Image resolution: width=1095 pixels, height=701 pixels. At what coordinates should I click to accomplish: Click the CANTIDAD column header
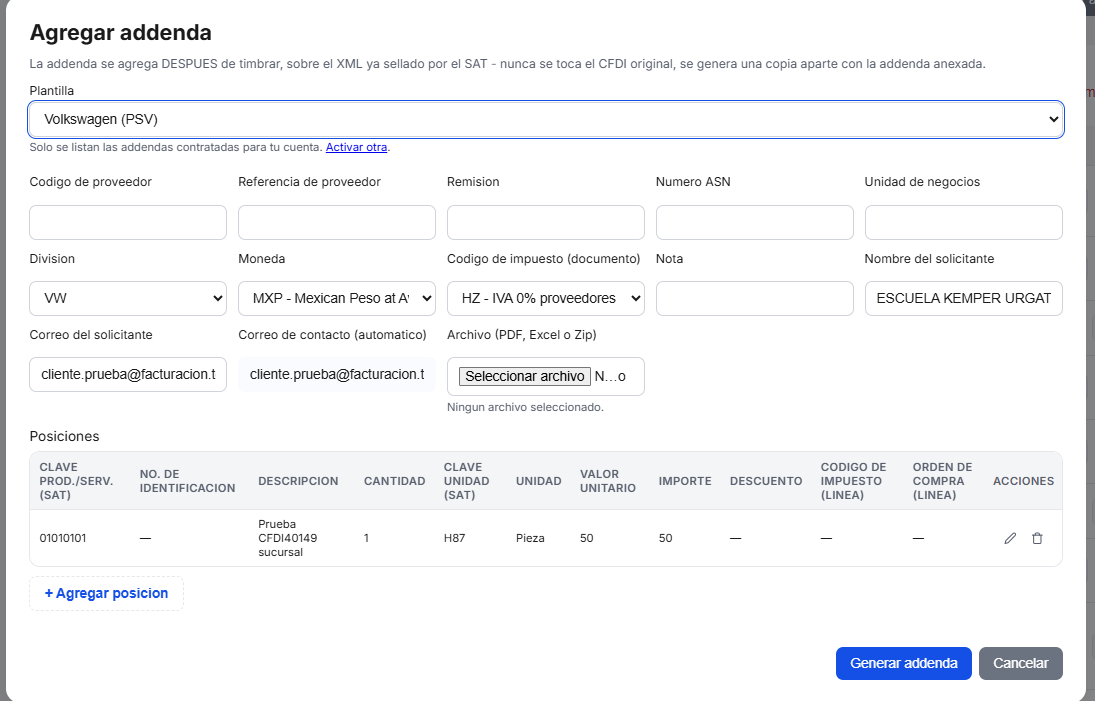point(395,481)
